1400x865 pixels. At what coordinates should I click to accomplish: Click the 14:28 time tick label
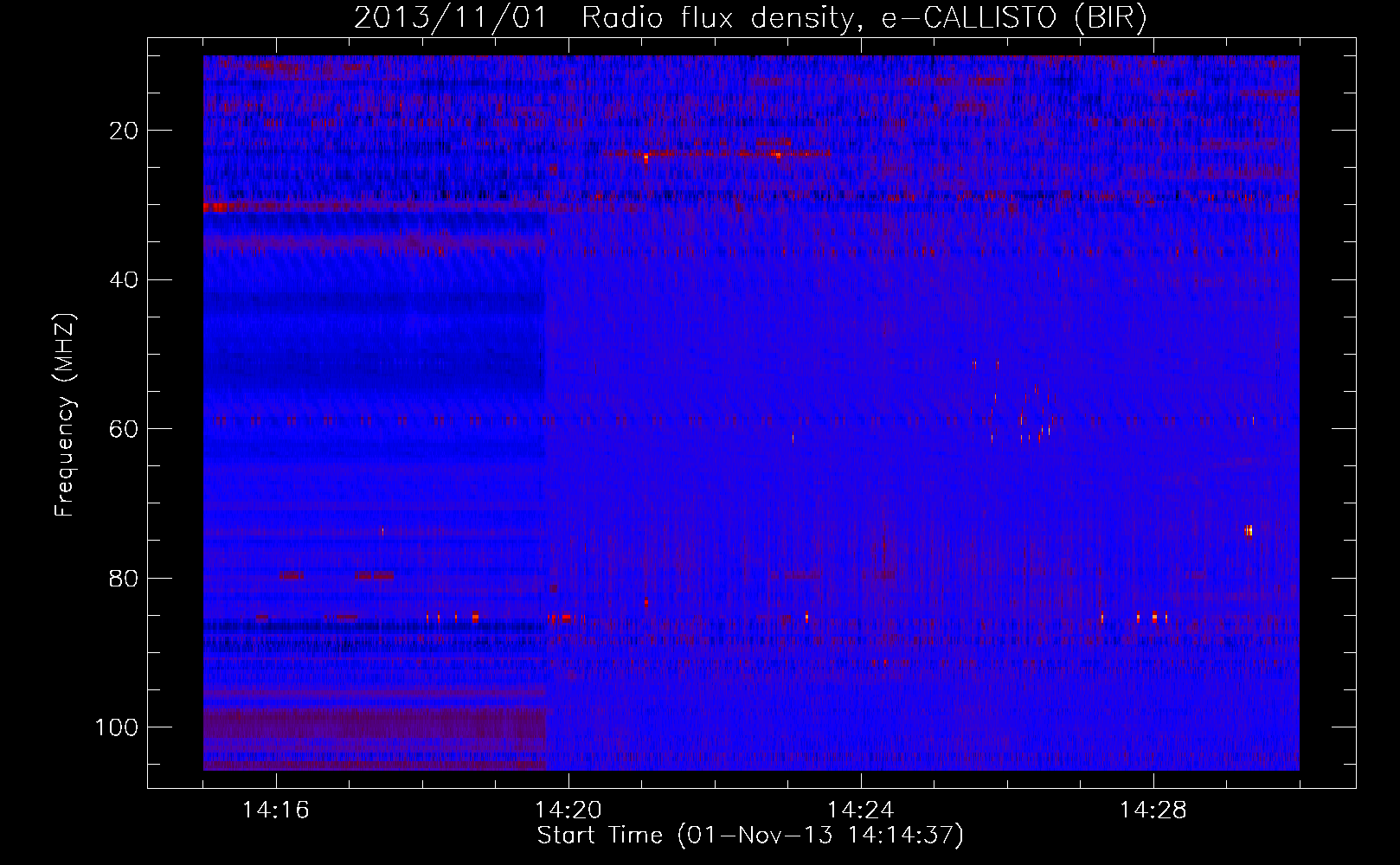point(1153,811)
